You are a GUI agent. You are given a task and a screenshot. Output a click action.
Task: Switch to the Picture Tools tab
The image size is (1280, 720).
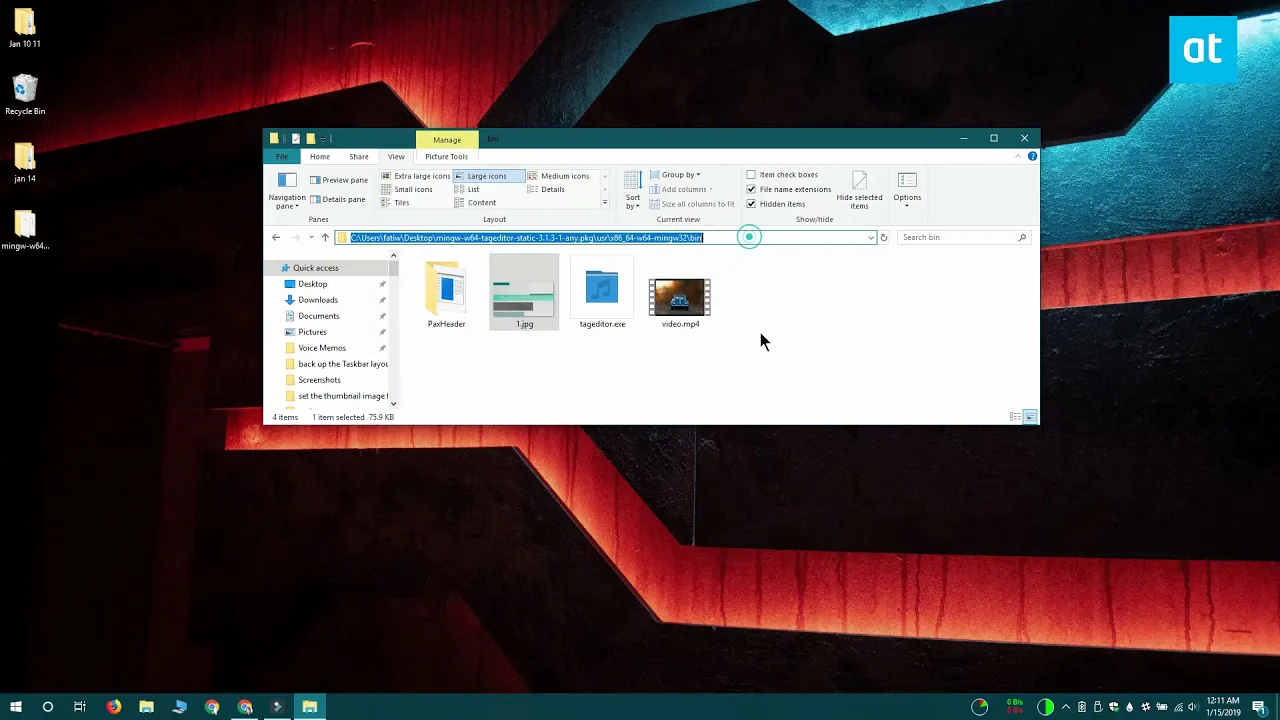click(x=446, y=157)
